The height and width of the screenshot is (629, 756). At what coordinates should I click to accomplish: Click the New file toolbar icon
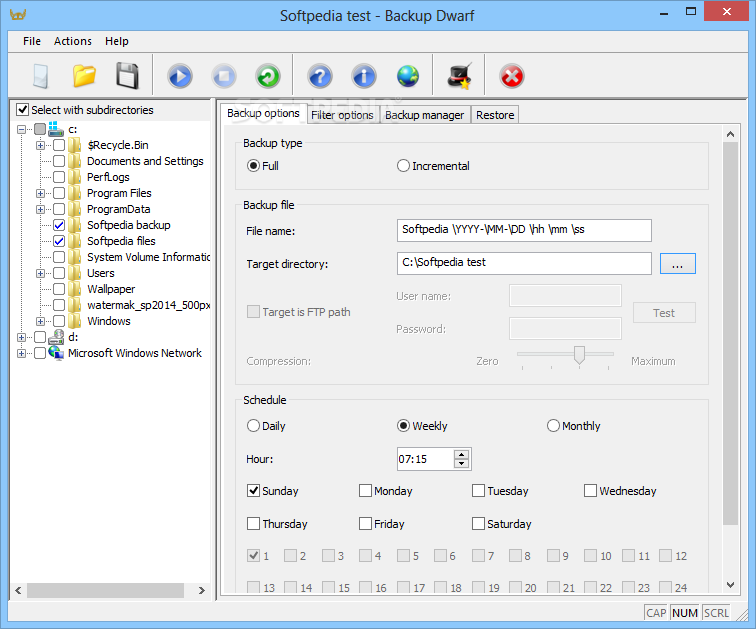click(x=40, y=76)
